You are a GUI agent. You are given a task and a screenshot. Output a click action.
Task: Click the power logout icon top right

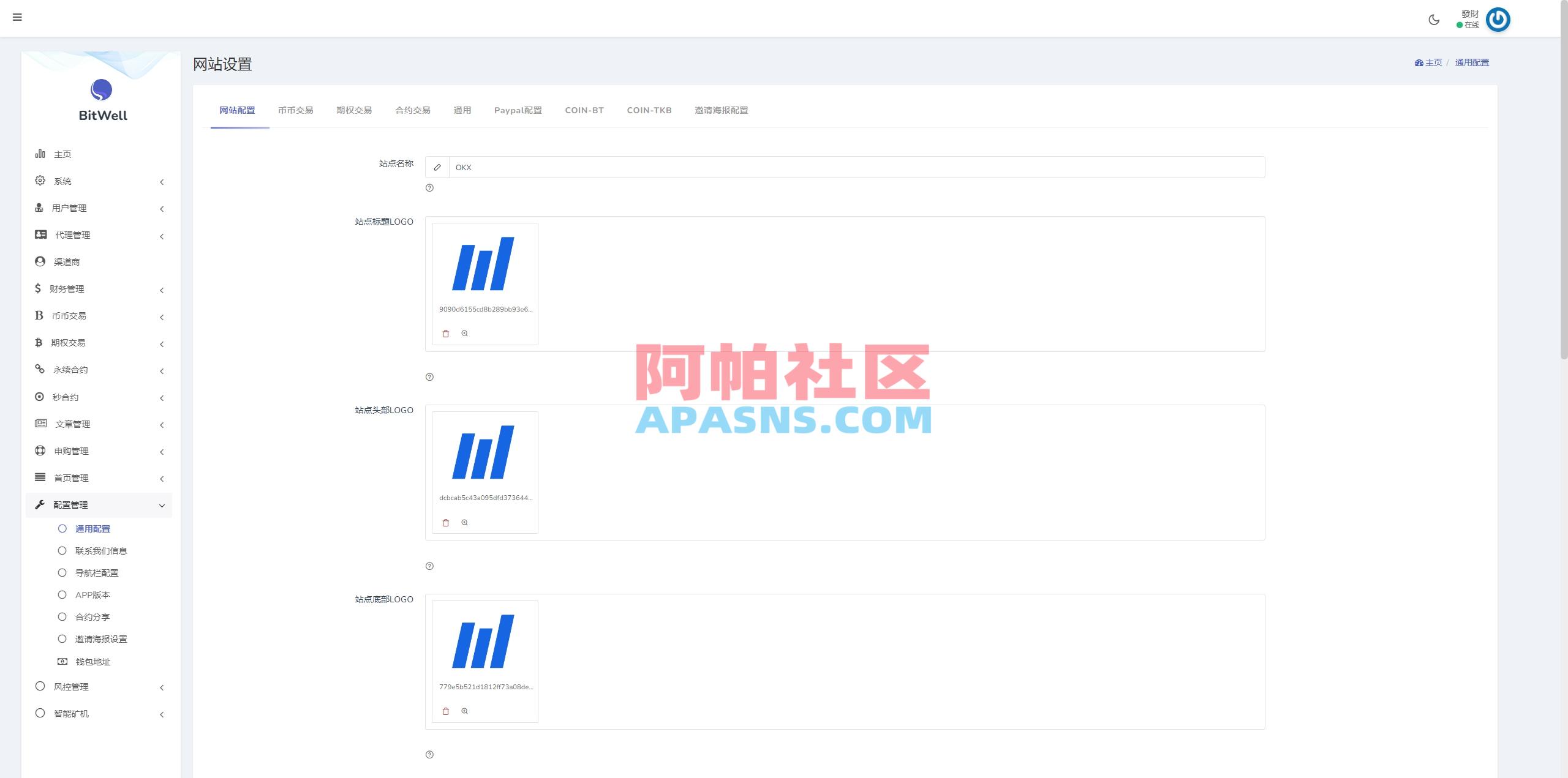pyautogui.click(x=1498, y=20)
